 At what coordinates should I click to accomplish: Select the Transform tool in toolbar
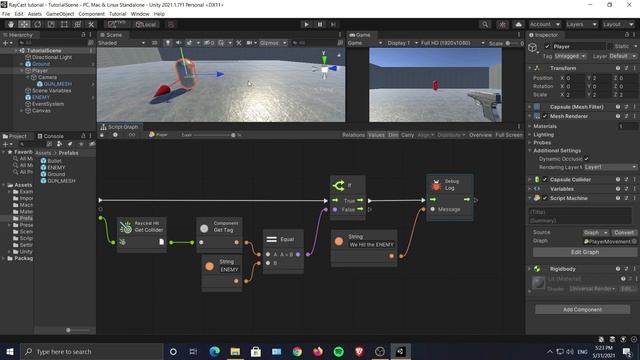pyautogui.click(x=78, y=24)
